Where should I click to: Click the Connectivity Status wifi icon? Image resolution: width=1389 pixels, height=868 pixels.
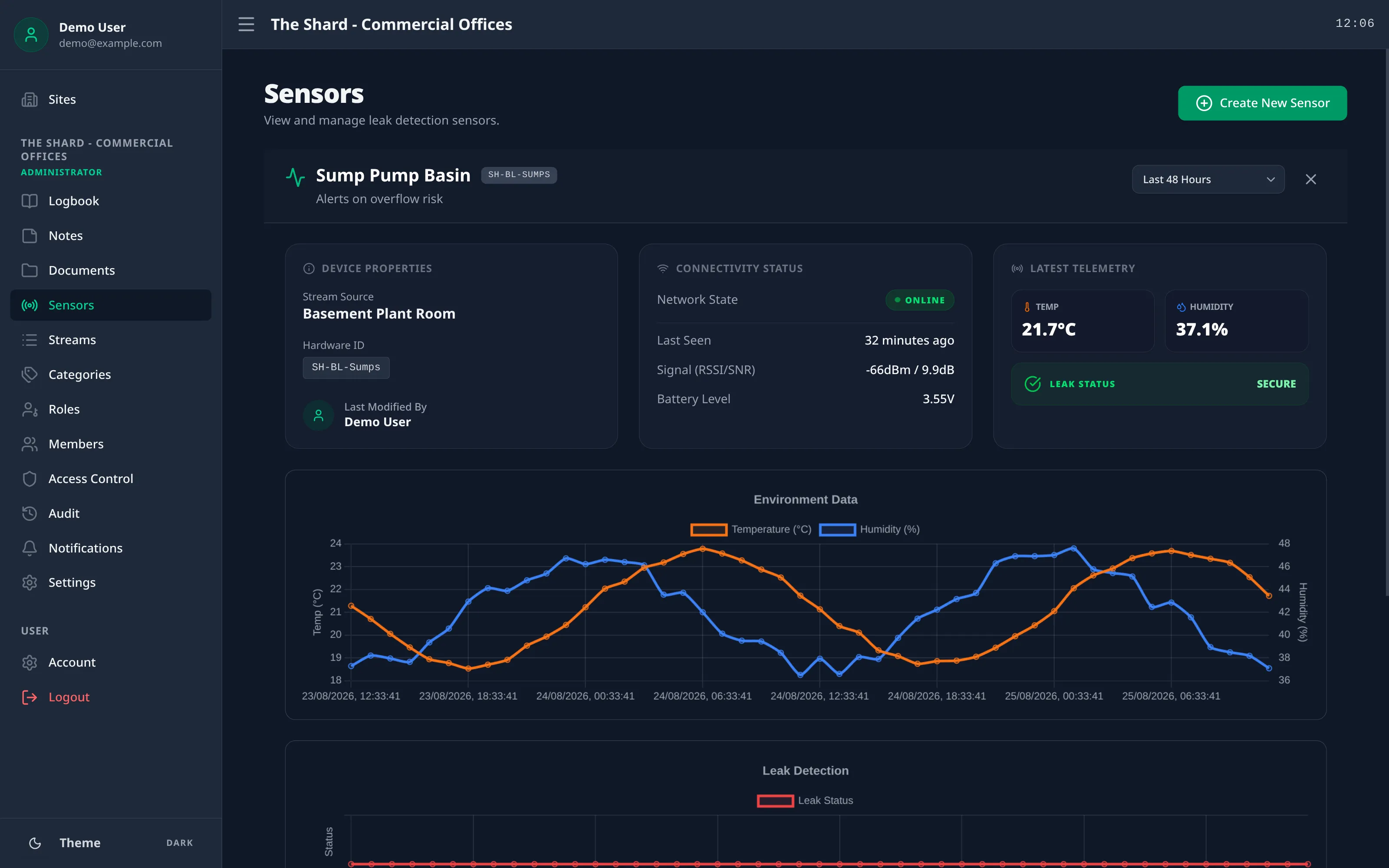[663, 269]
